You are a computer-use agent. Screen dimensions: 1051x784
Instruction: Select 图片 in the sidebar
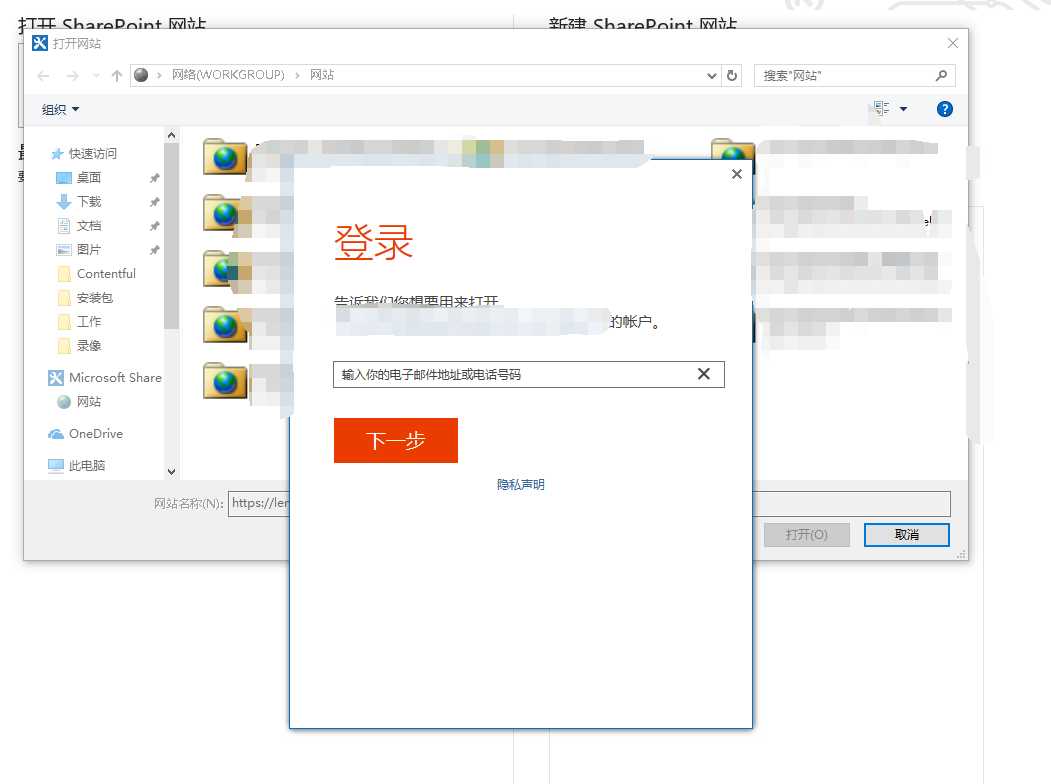pyautogui.click(x=88, y=250)
